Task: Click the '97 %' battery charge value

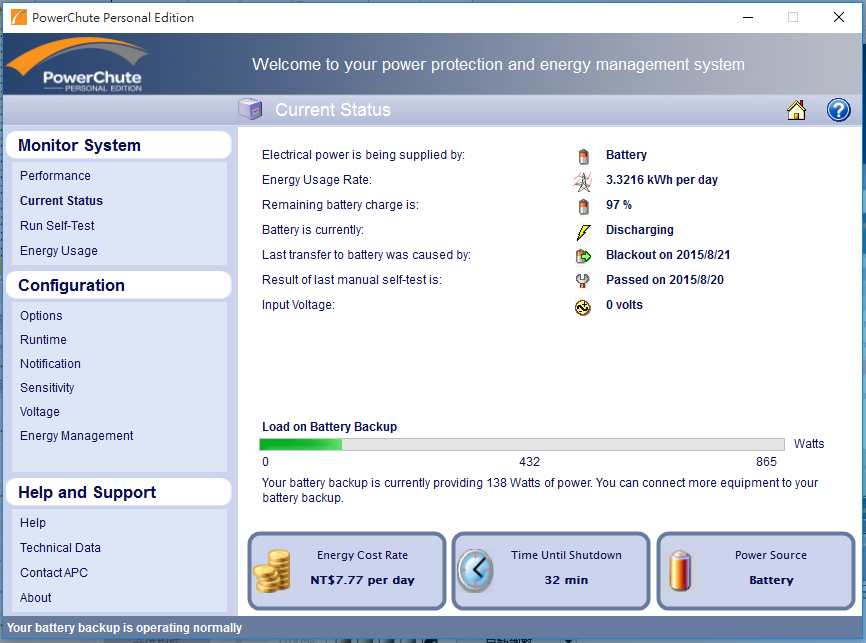Action: pyautogui.click(x=619, y=204)
